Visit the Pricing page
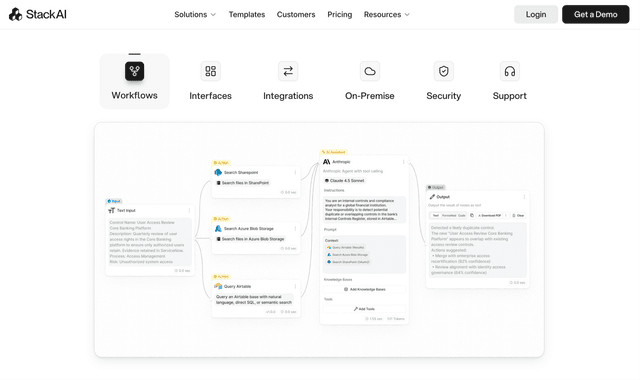 coord(340,14)
